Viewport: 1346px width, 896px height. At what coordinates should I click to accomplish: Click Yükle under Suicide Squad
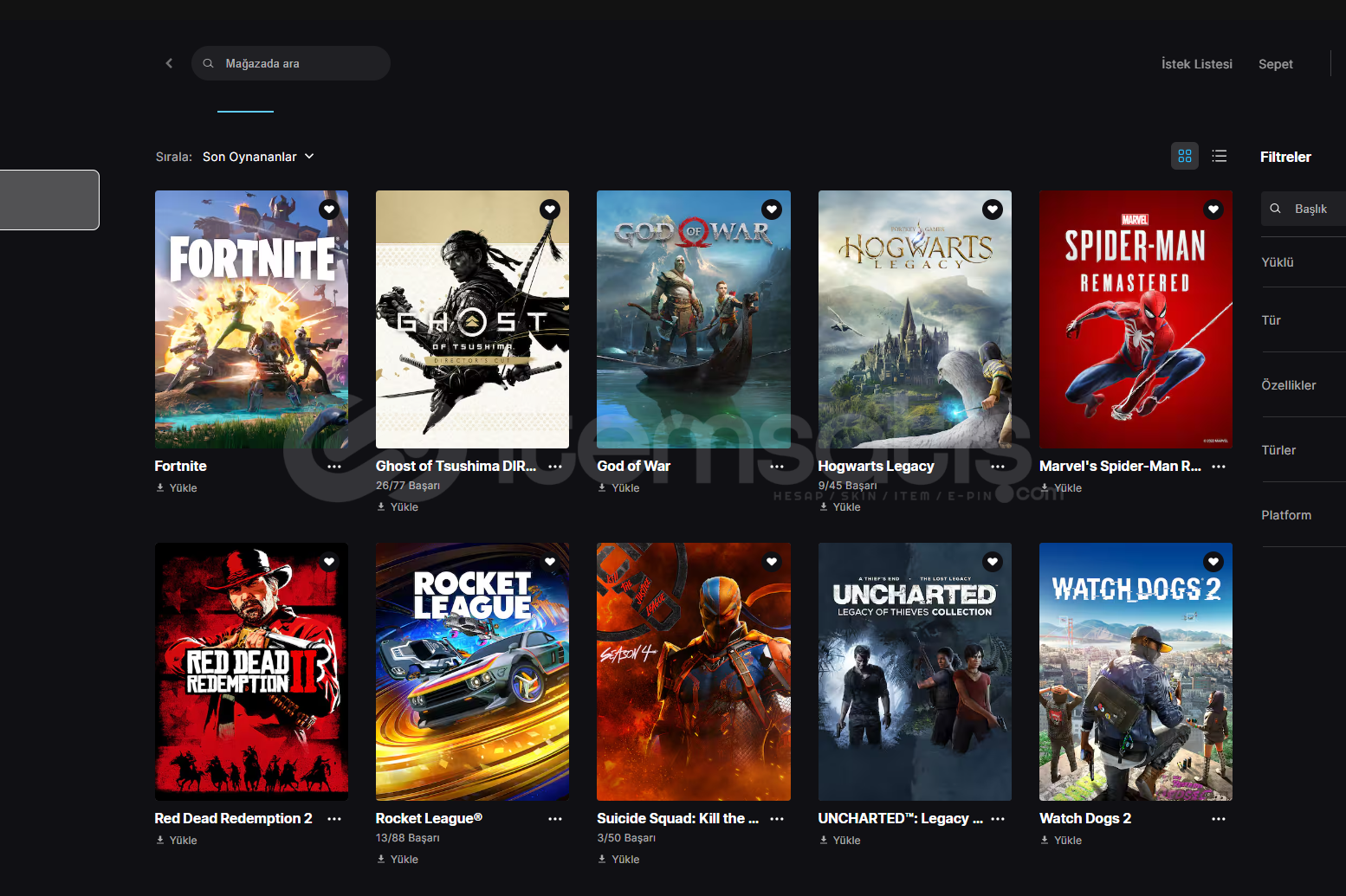[x=618, y=860]
